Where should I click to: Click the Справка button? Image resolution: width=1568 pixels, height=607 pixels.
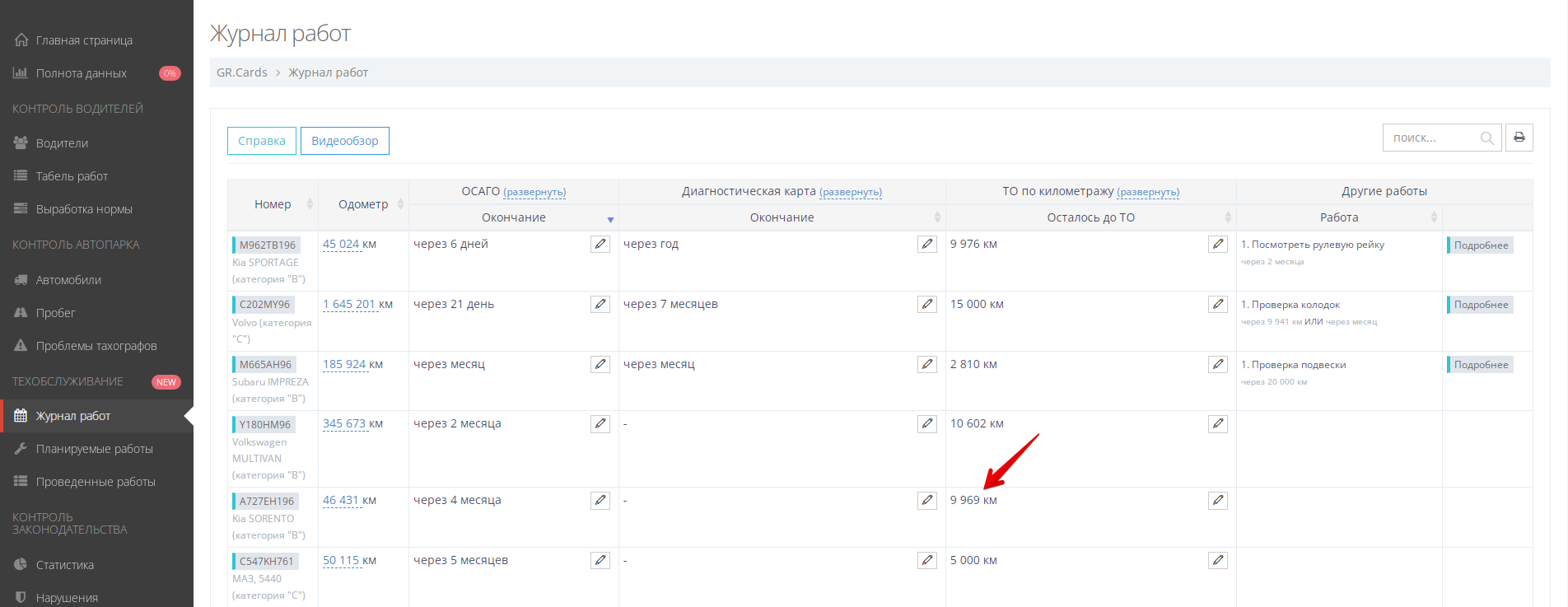(x=262, y=141)
